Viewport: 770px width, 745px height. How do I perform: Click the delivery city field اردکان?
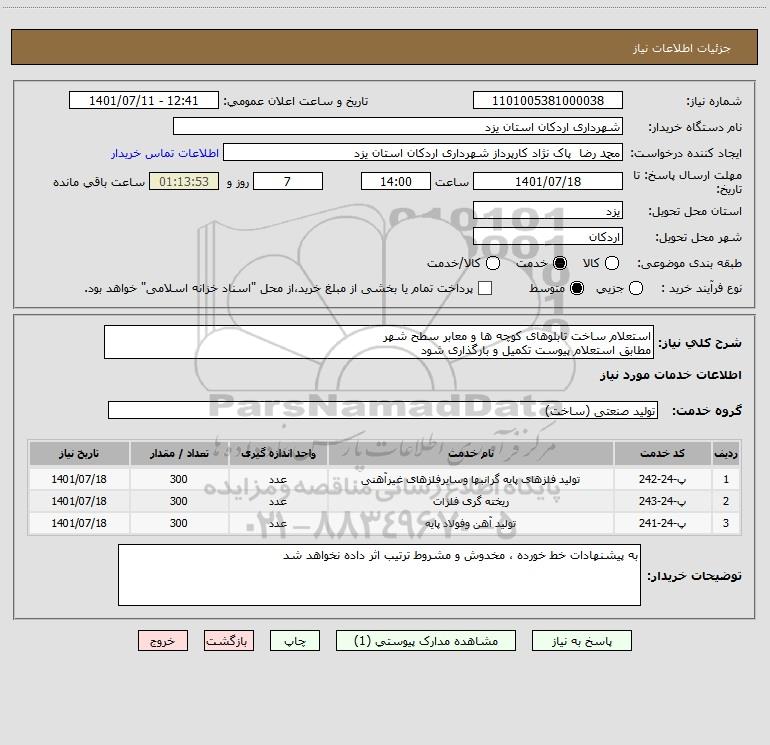click(548, 236)
